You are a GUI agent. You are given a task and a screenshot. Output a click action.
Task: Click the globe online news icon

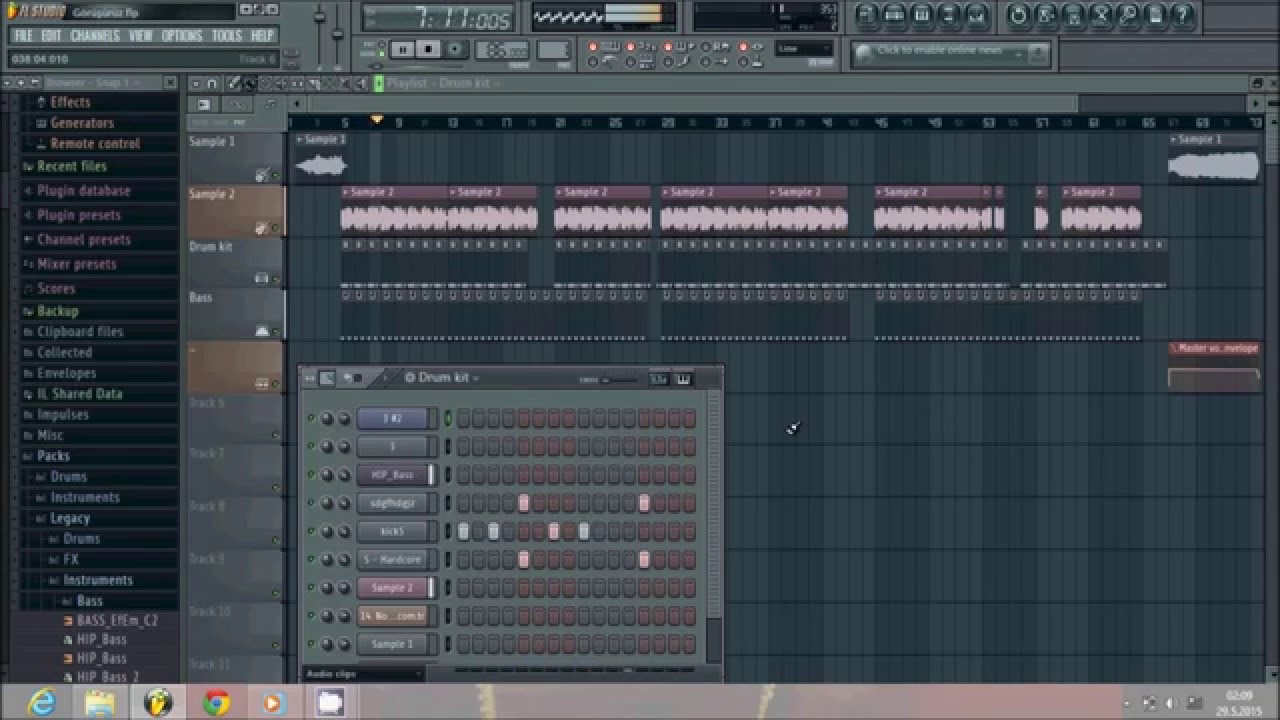point(864,55)
